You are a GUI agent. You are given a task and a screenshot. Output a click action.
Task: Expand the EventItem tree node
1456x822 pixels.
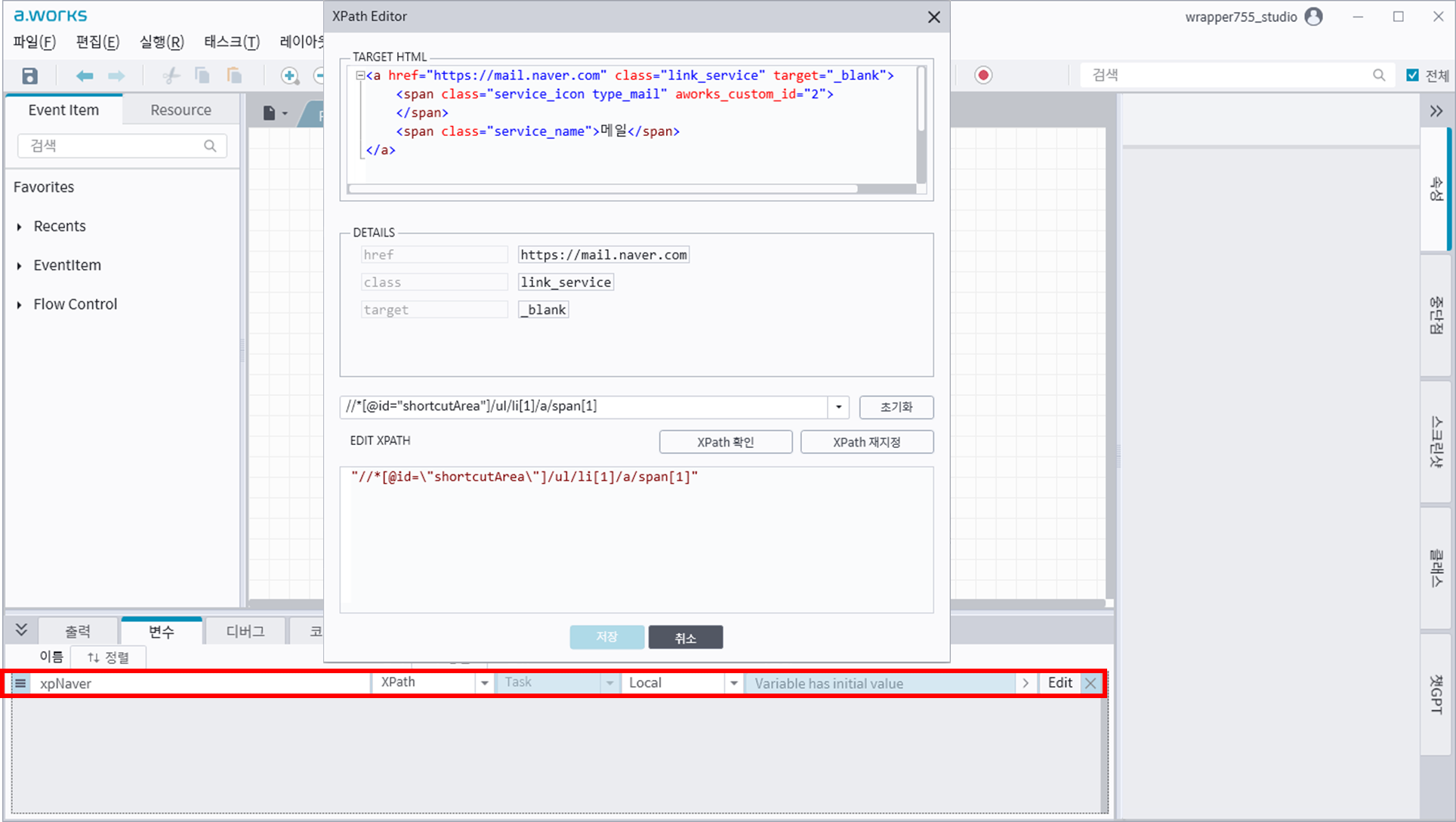[19, 266]
